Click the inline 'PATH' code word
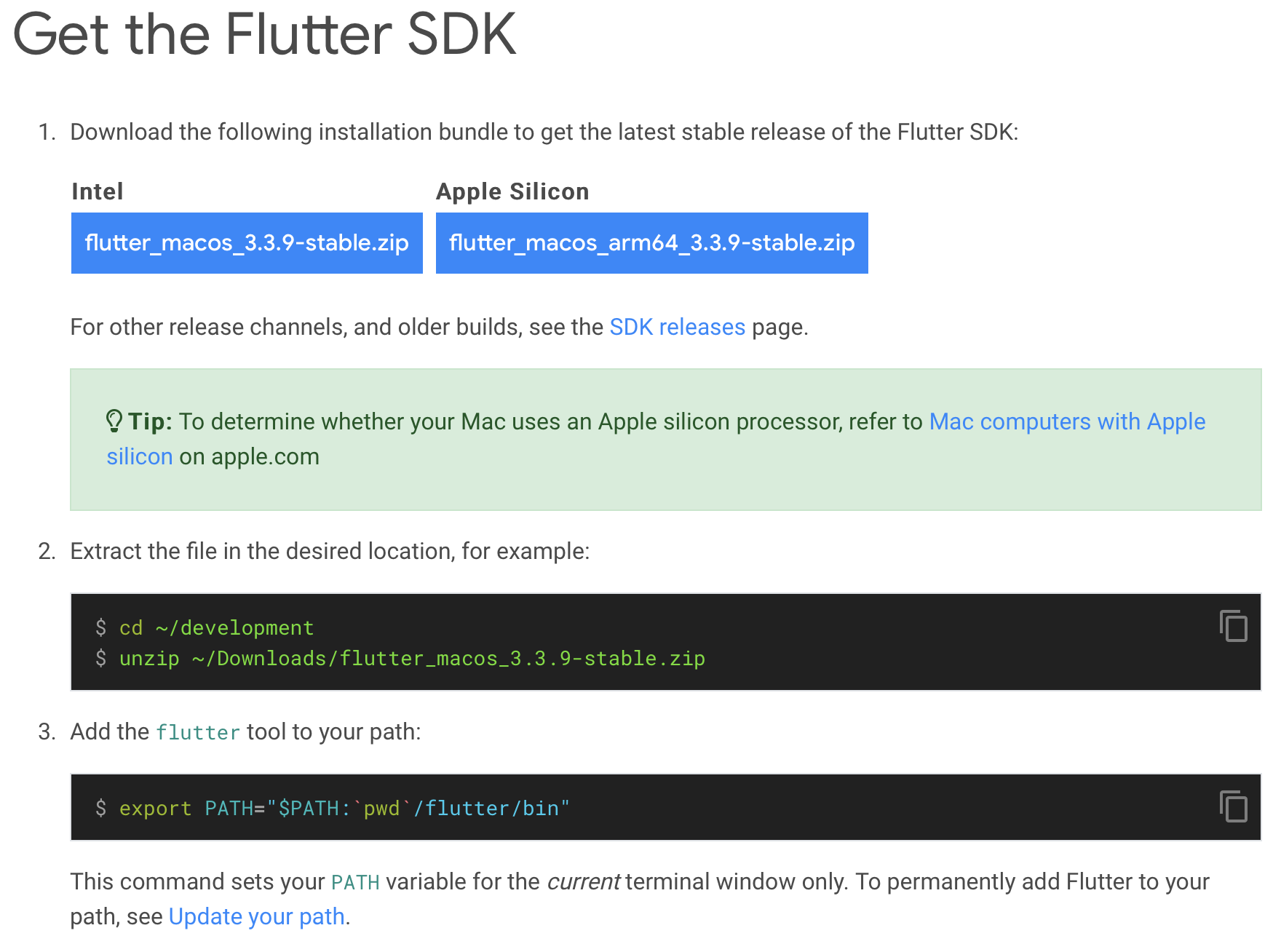Screen dimensions: 1281x952 click(355, 883)
